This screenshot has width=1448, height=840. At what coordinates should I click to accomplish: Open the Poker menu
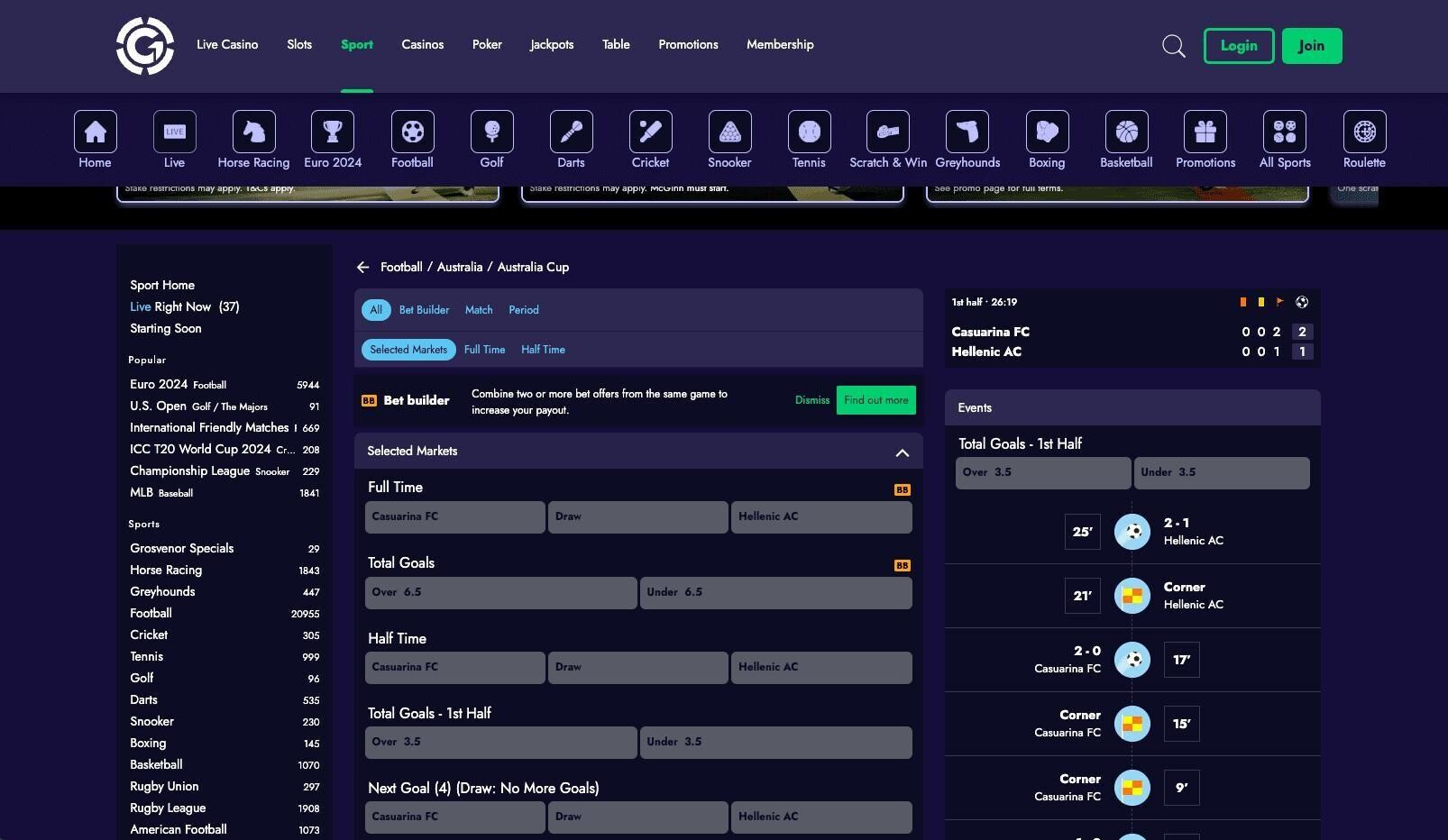click(x=487, y=44)
